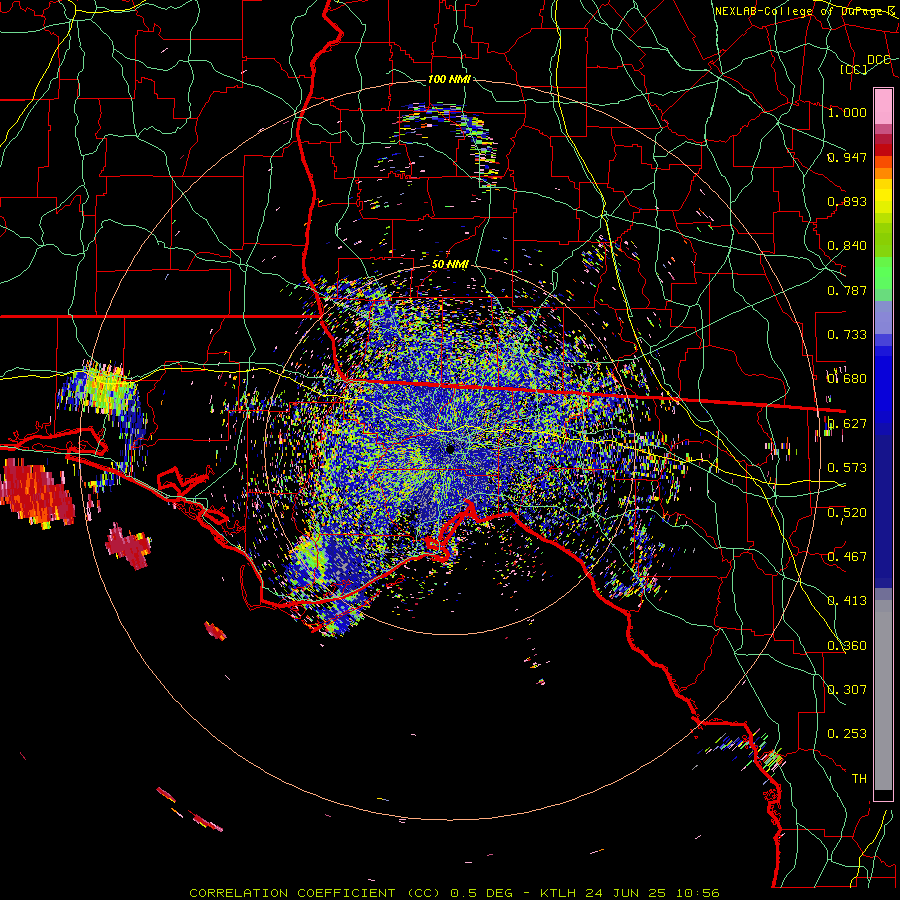Pick the pink swatch at the color bar top
The height and width of the screenshot is (900, 900).
[883, 106]
